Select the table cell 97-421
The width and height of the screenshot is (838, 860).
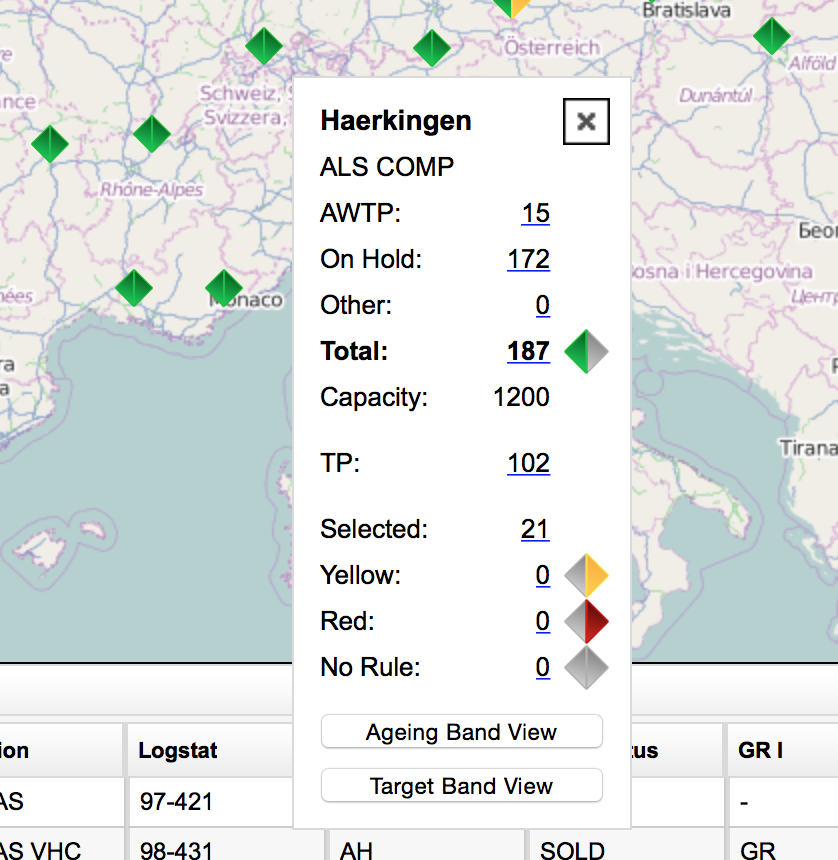pyautogui.click(x=177, y=802)
